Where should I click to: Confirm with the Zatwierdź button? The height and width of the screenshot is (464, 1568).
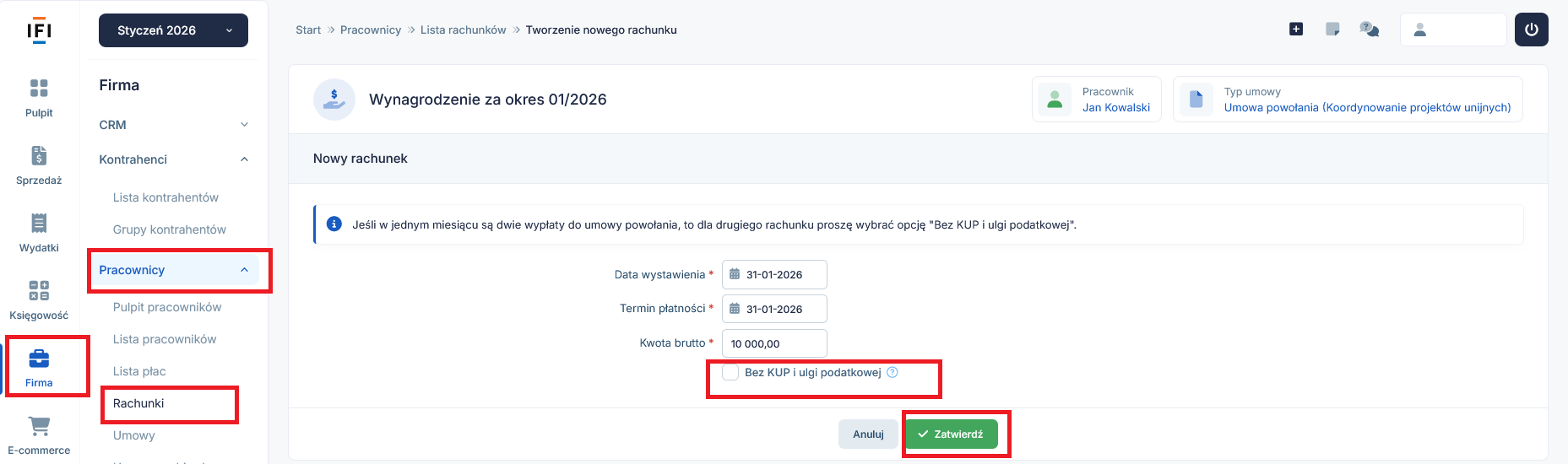[x=951, y=434]
